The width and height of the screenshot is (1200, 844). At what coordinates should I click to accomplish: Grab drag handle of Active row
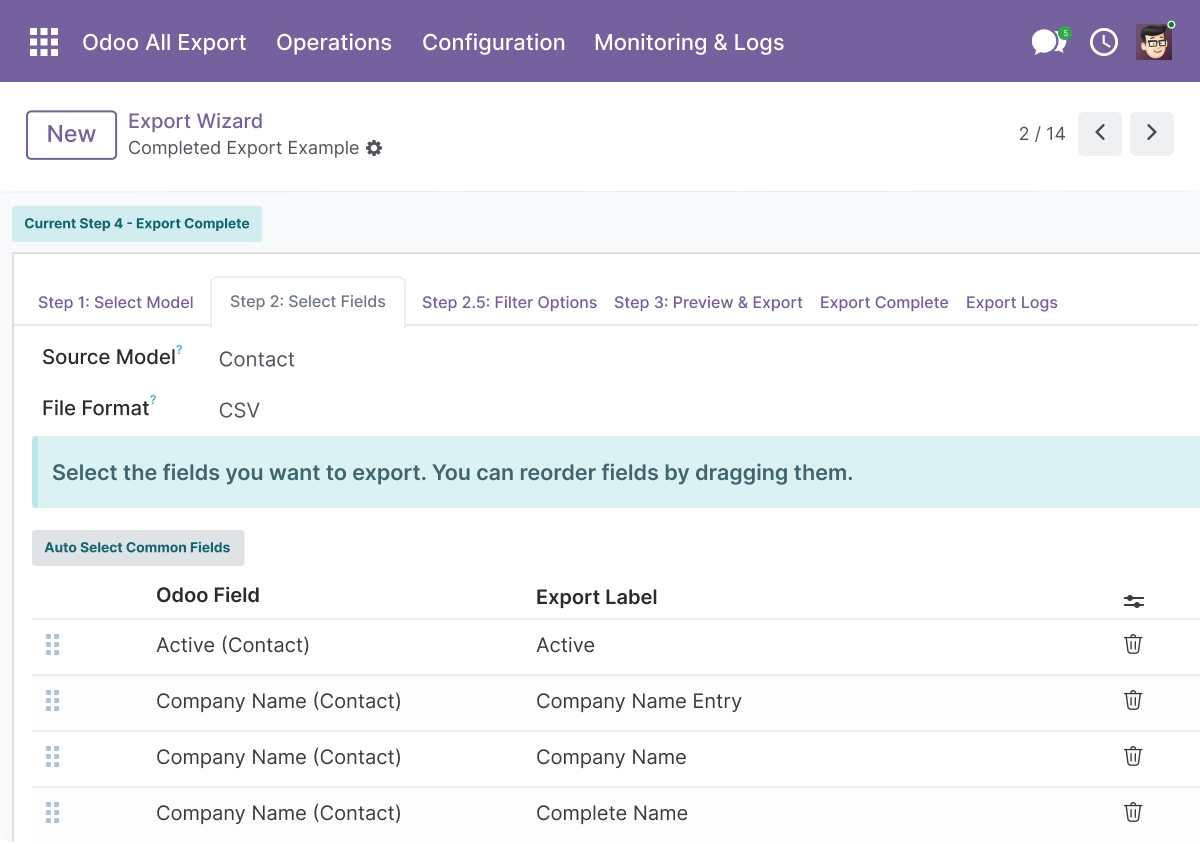[x=53, y=645]
